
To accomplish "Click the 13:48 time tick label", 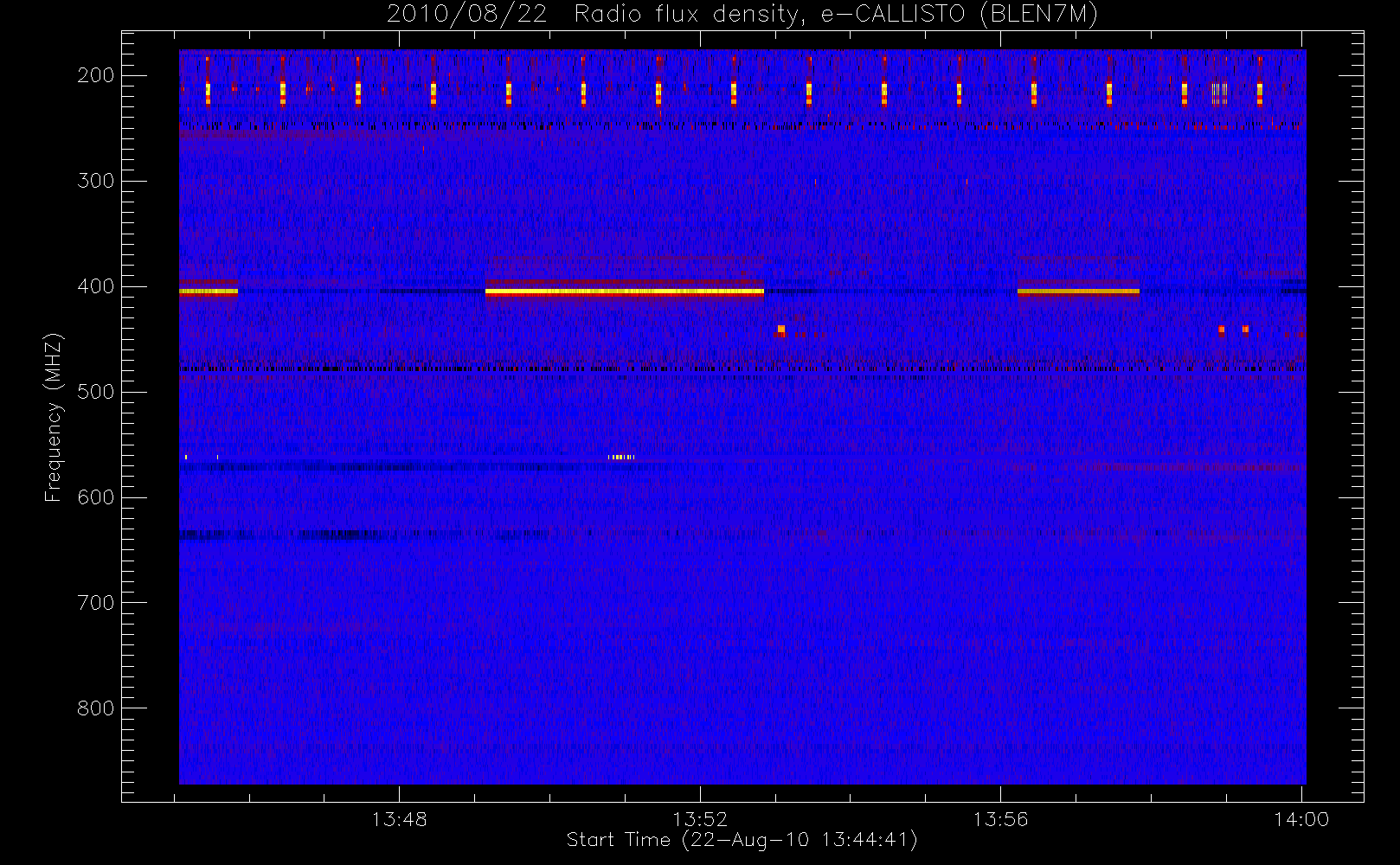I will 400,819.
